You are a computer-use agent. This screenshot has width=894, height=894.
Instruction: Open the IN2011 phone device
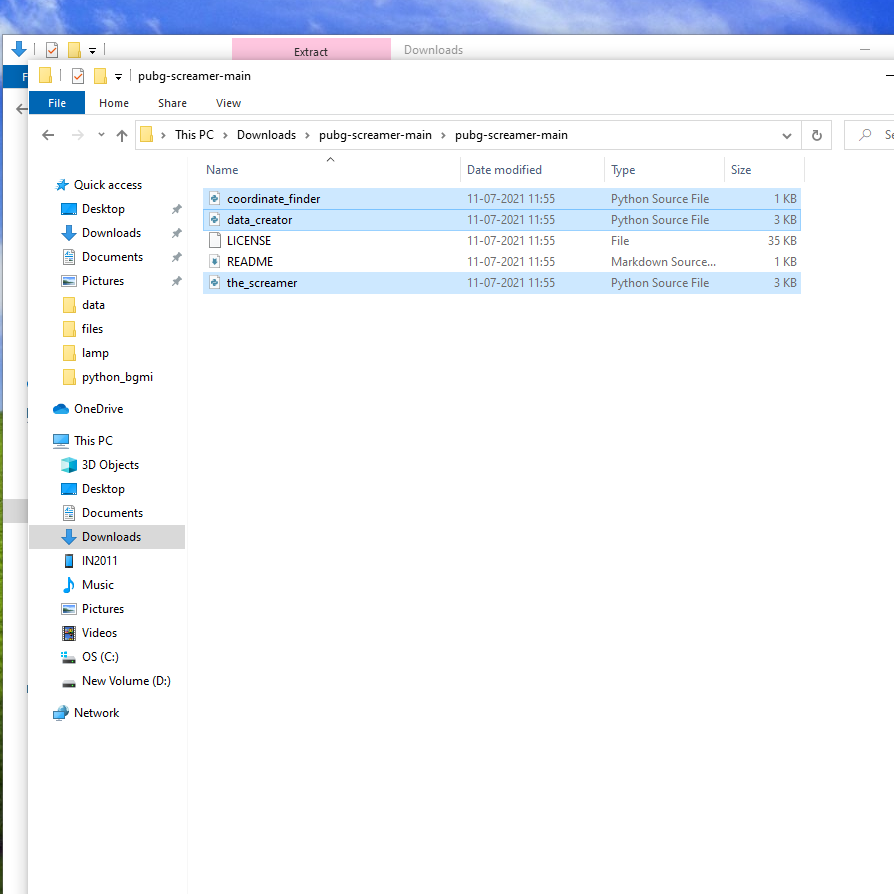coord(99,561)
